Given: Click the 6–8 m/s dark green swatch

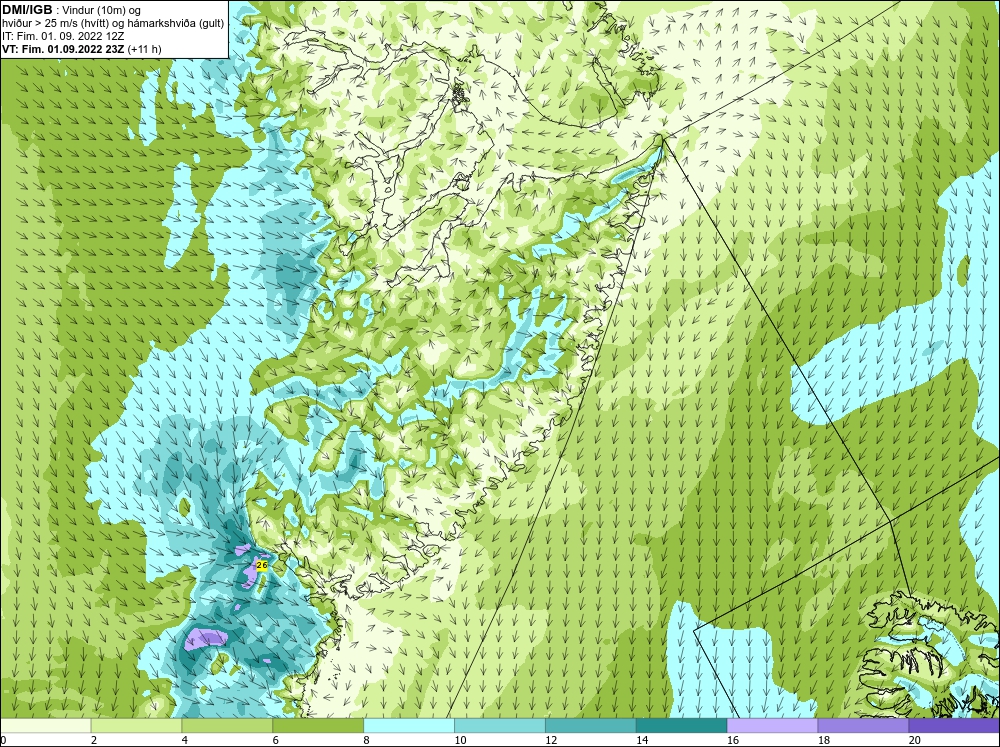Looking at the screenshot, I should coord(318,725).
